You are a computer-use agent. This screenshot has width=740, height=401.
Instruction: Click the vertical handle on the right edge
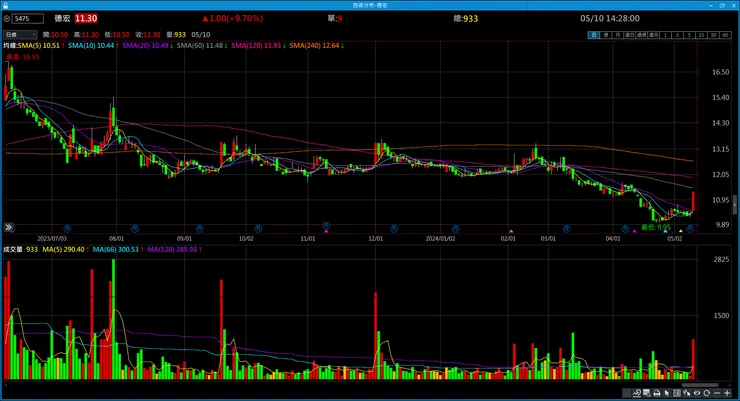734,206
